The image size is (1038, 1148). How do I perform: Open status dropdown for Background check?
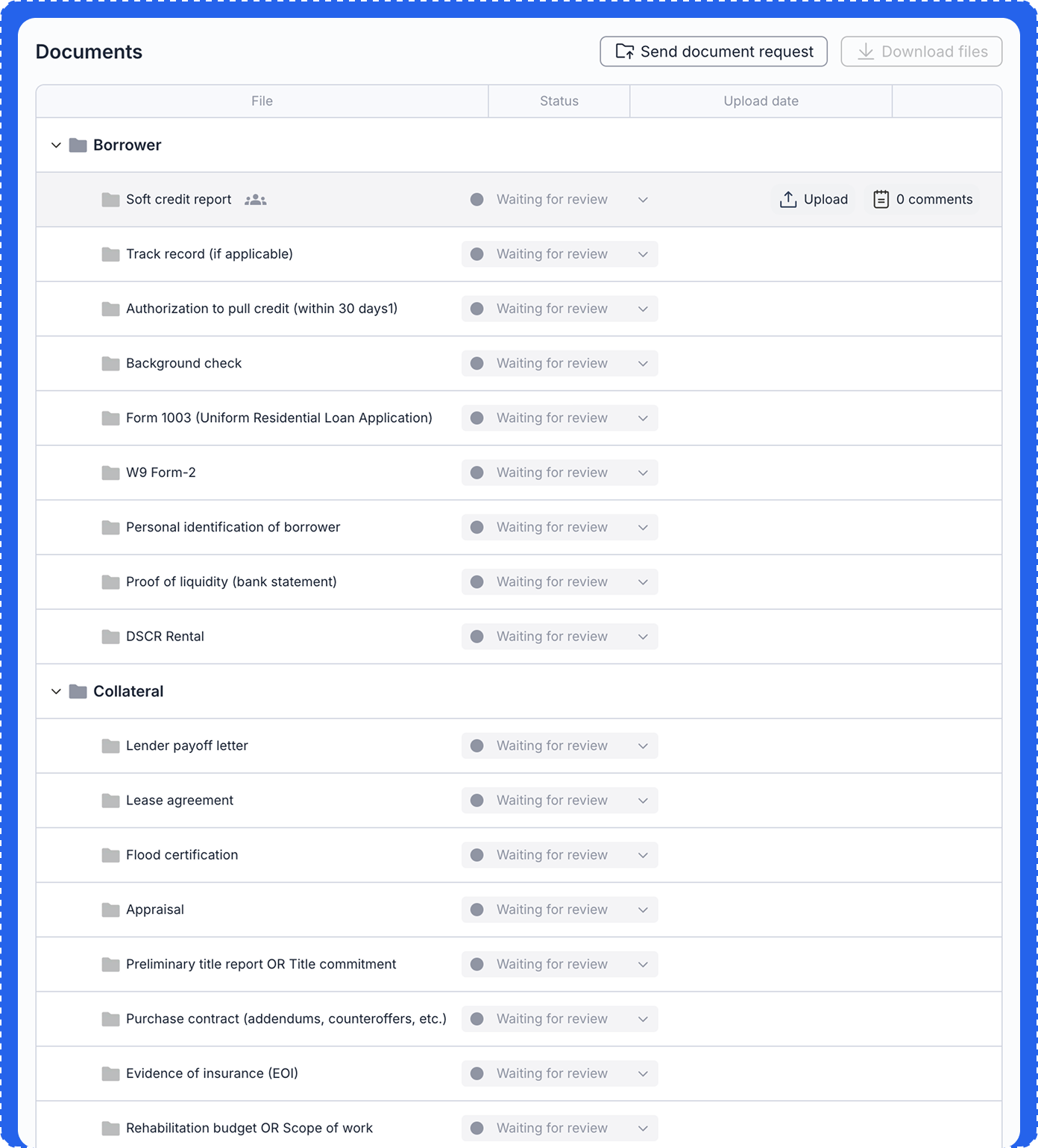(x=559, y=364)
